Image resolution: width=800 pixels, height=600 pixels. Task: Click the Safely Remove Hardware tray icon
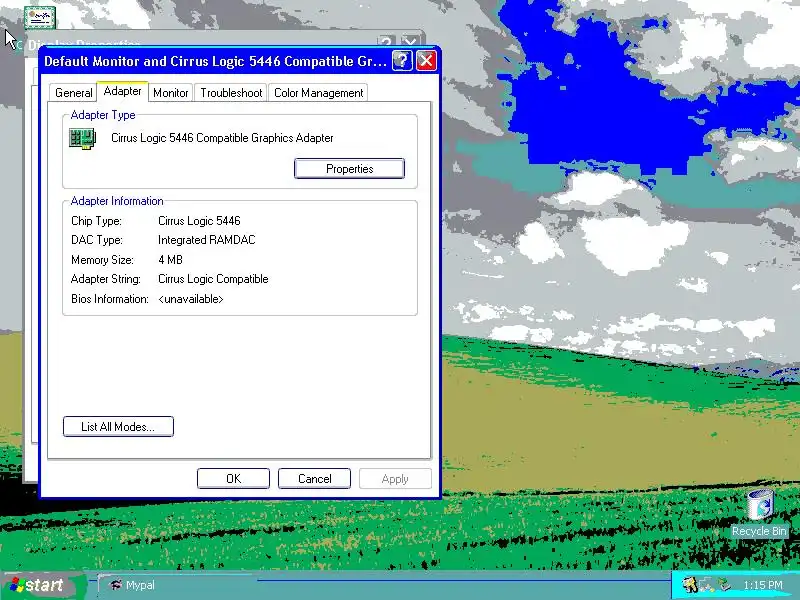click(x=724, y=585)
